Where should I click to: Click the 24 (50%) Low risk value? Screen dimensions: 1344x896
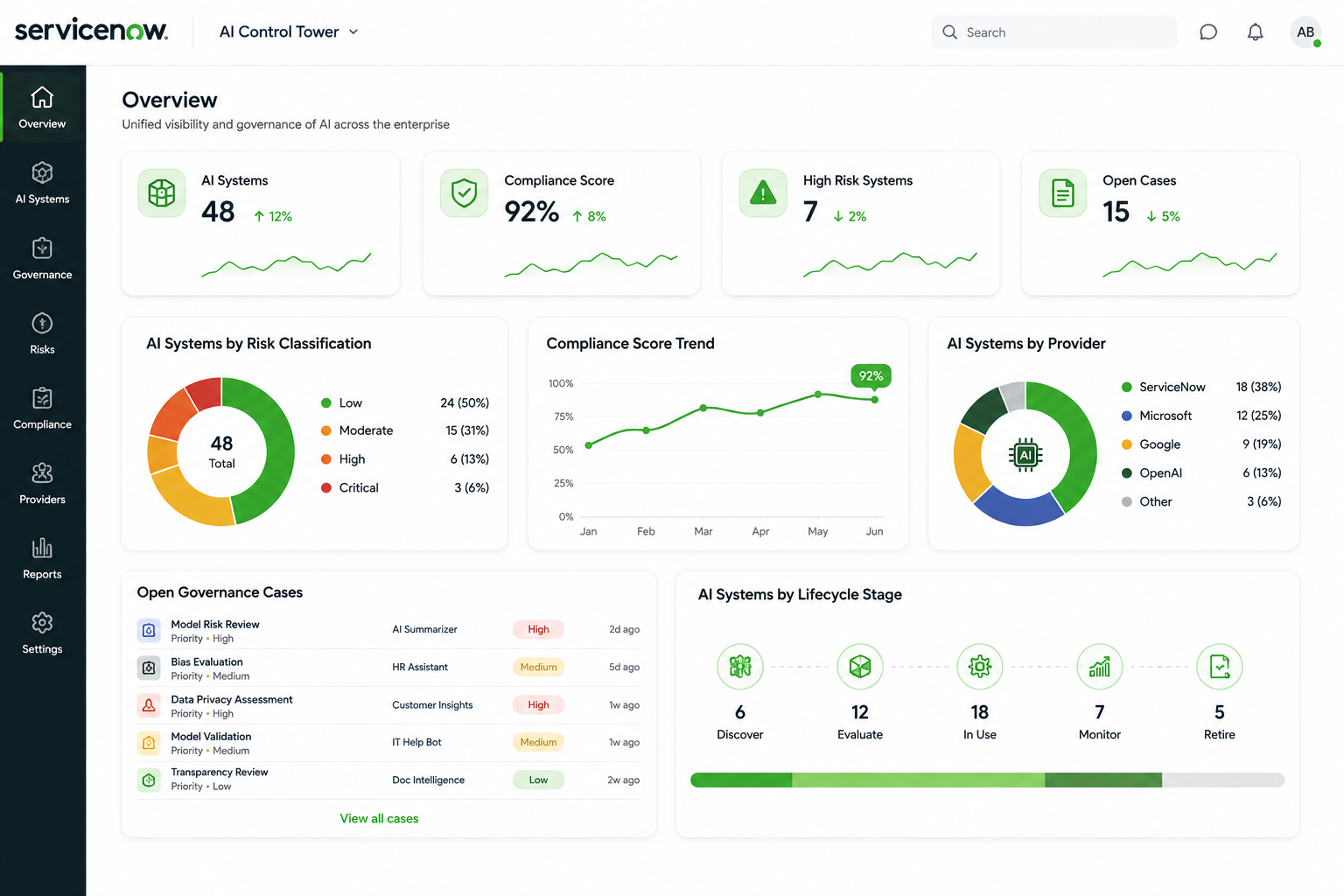(x=465, y=402)
